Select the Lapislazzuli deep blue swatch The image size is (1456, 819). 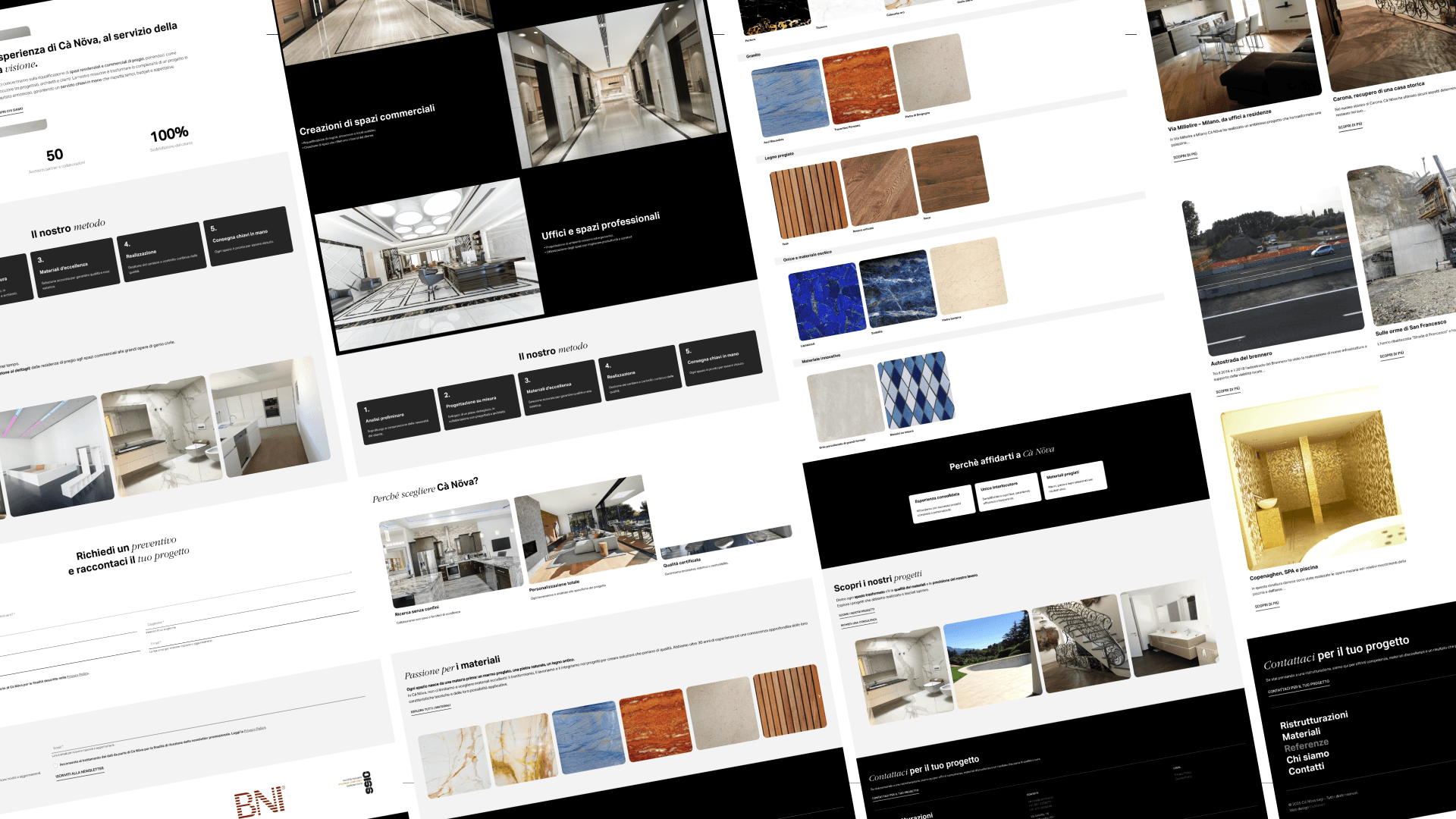pos(827,301)
